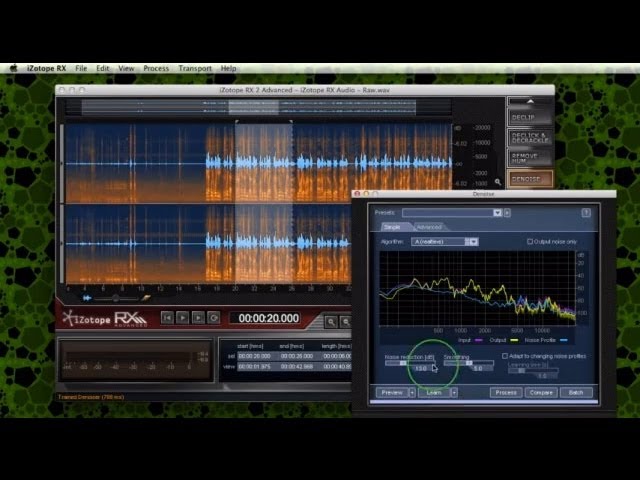Screen dimensions: 640x480
Task: Open the Help menu
Action: point(228,68)
